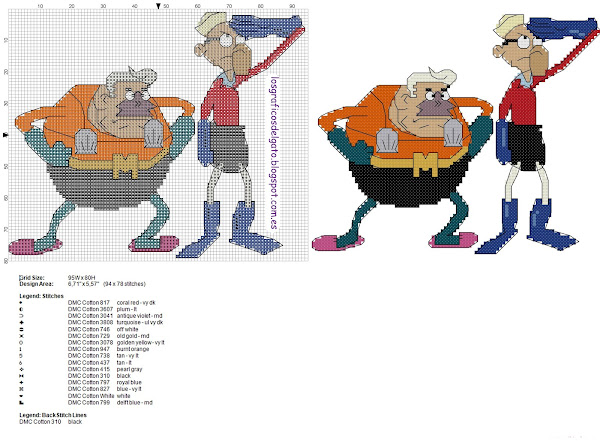Select the 'royal blue' color name
Viewport: 600px width, 441px height.
pyautogui.click(x=129, y=382)
